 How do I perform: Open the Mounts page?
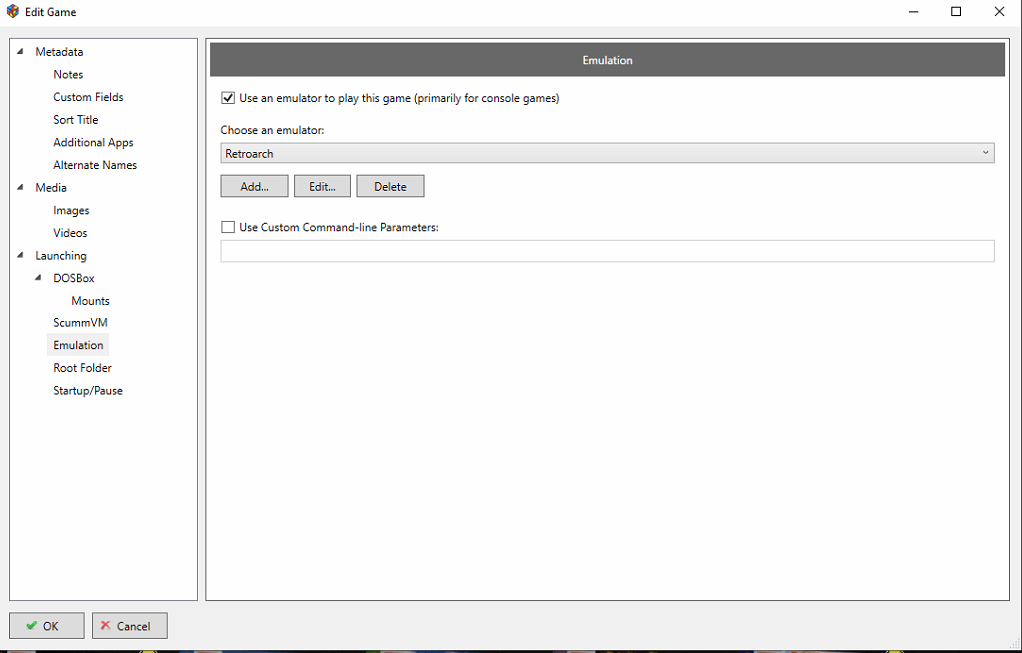click(91, 301)
